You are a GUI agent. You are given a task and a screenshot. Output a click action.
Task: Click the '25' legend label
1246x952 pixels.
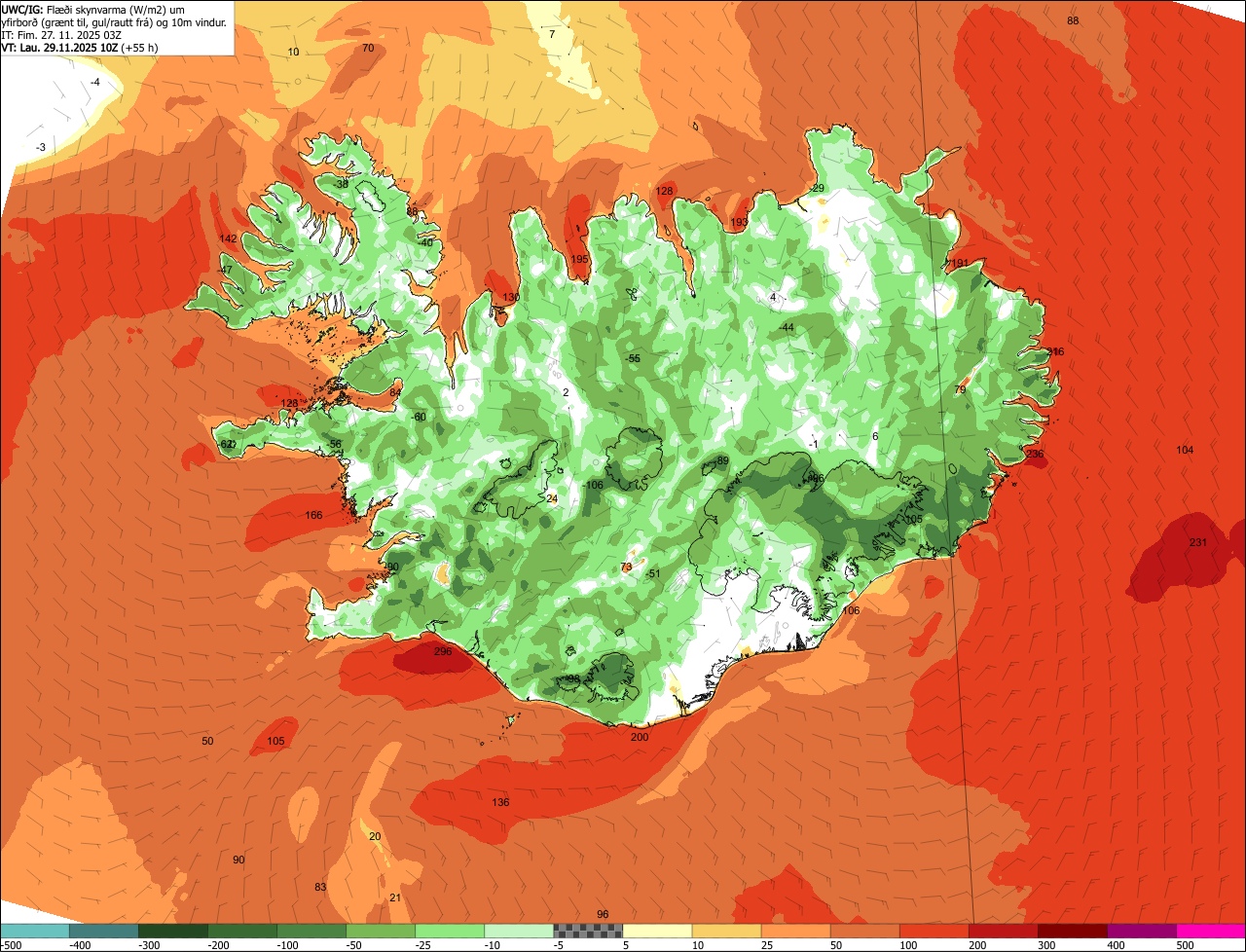point(768,945)
